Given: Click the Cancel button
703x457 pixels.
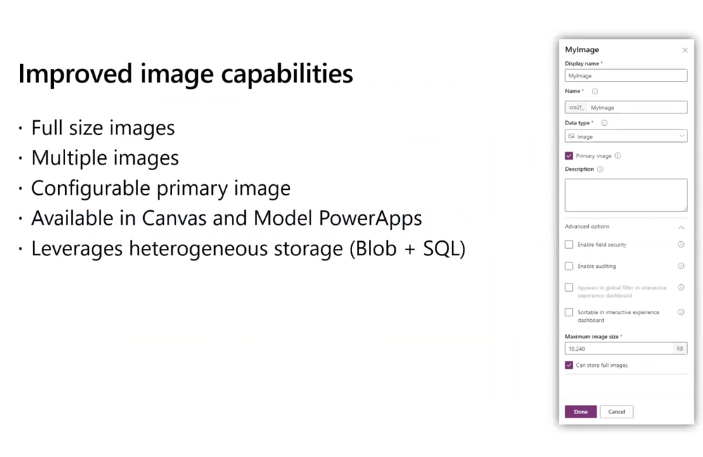Looking at the screenshot, I should (x=617, y=411).
